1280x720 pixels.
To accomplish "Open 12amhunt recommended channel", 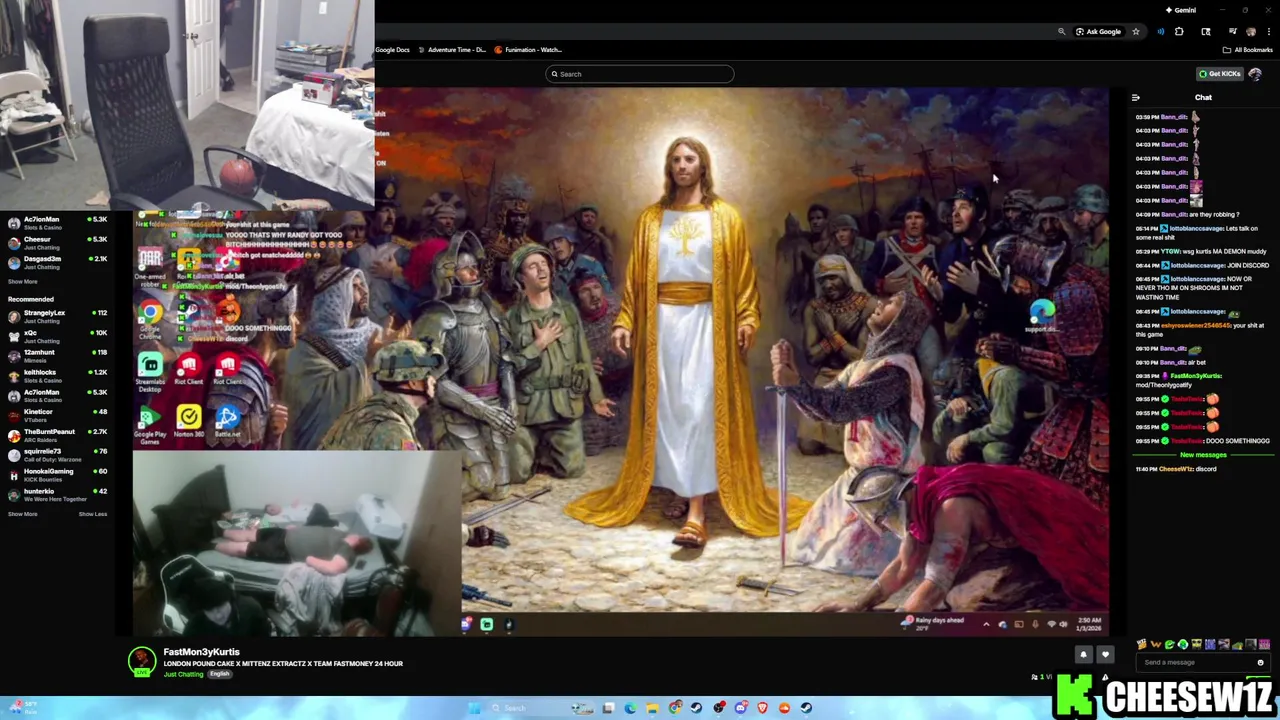I will pos(58,356).
